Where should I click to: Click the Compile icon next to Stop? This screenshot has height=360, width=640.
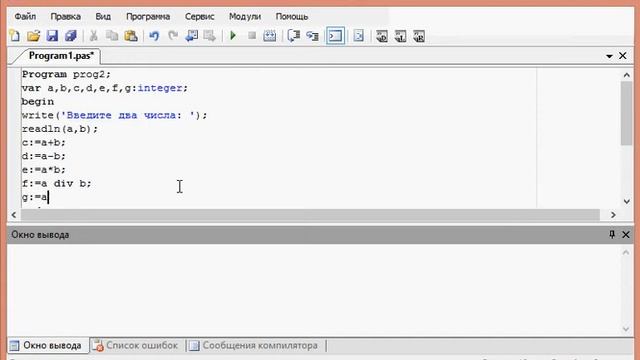click(270, 36)
